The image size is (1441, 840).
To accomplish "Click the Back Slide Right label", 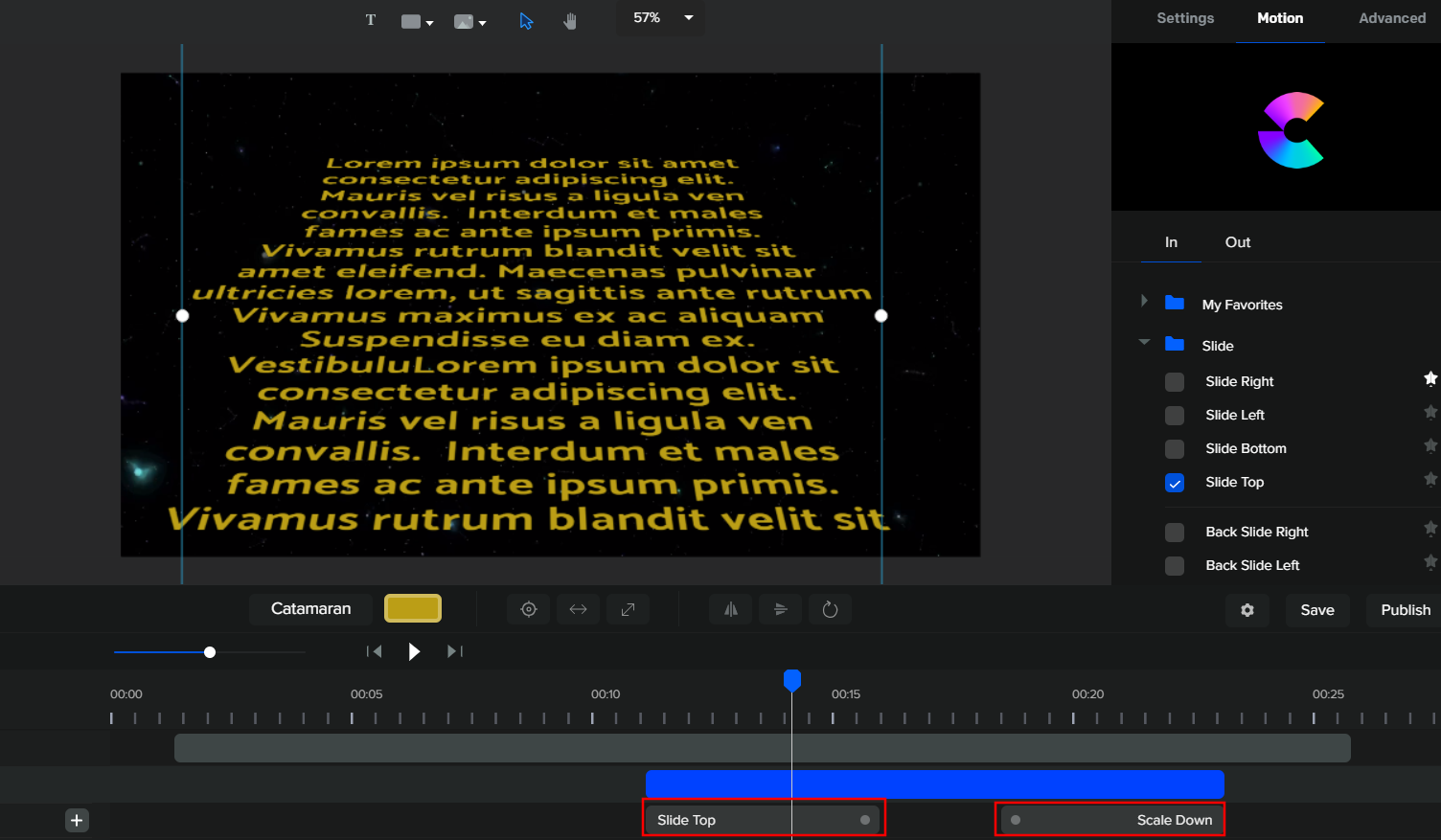I will click(x=1257, y=532).
